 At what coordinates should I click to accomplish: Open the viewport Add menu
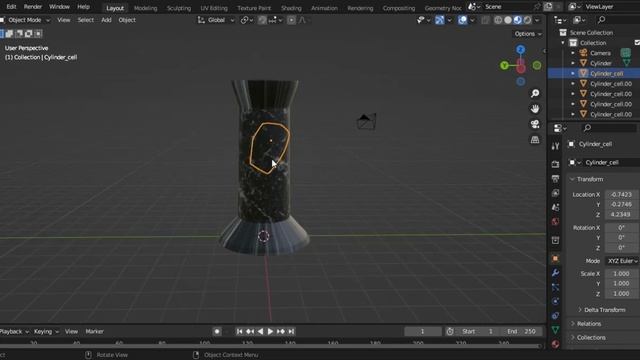click(x=106, y=20)
